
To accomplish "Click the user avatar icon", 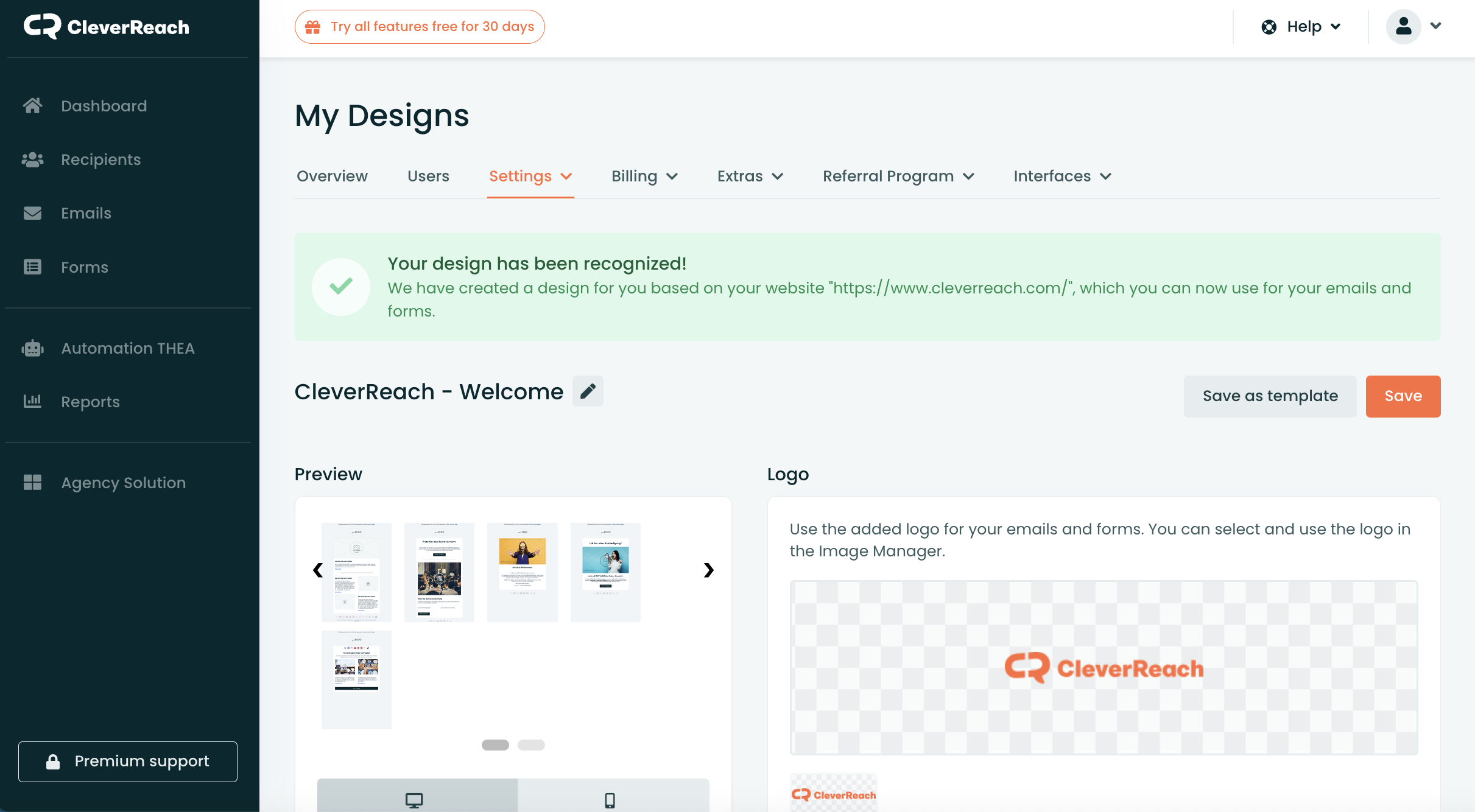I will coord(1404,26).
